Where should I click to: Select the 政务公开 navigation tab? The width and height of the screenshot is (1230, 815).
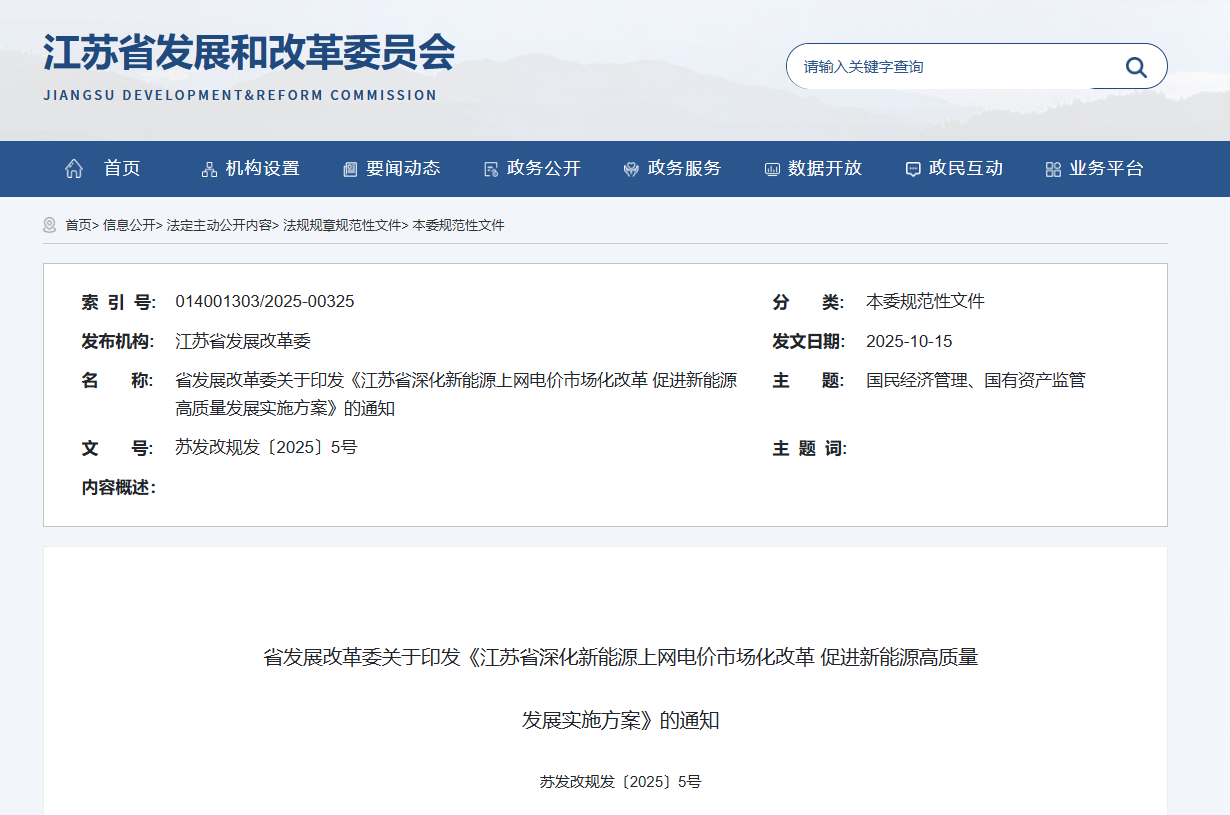(543, 169)
